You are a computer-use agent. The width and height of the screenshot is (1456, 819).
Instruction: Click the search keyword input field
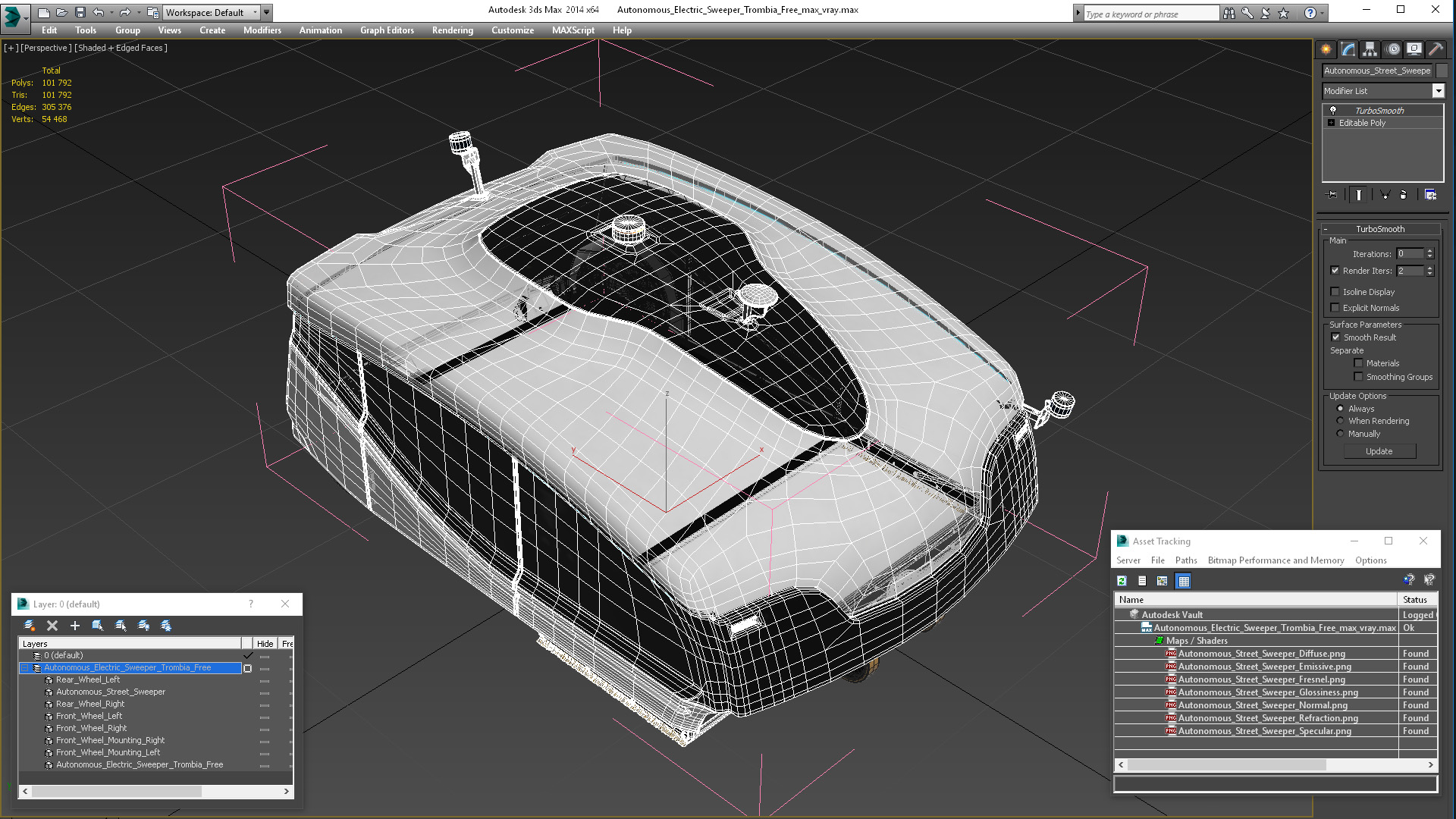tap(1150, 14)
